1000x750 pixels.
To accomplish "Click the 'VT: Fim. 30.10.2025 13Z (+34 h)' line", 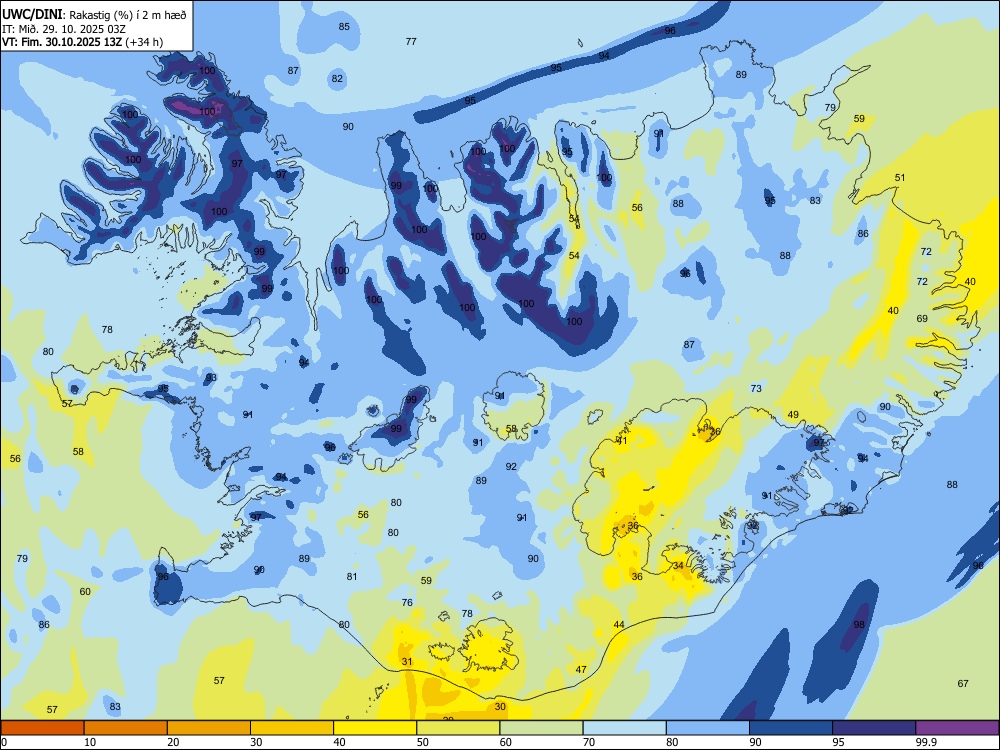I will pos(82,42).
